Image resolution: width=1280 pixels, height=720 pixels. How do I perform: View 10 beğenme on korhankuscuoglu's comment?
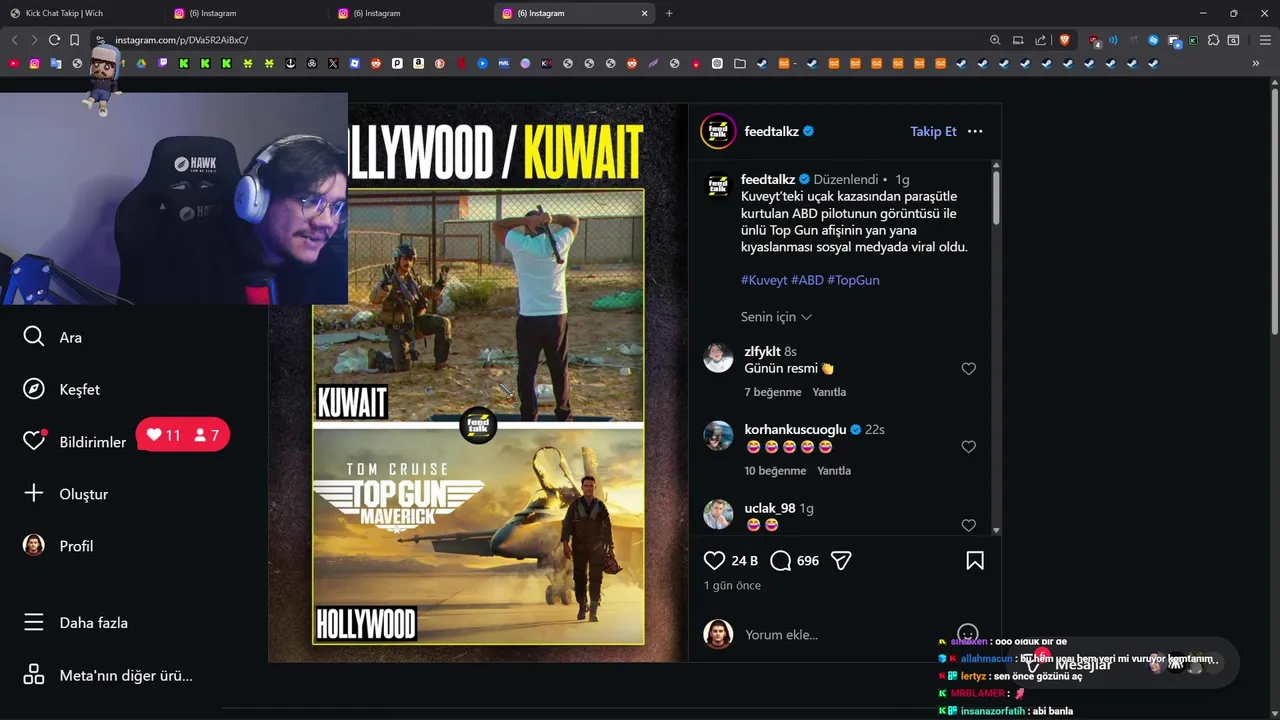pos(775,470)
